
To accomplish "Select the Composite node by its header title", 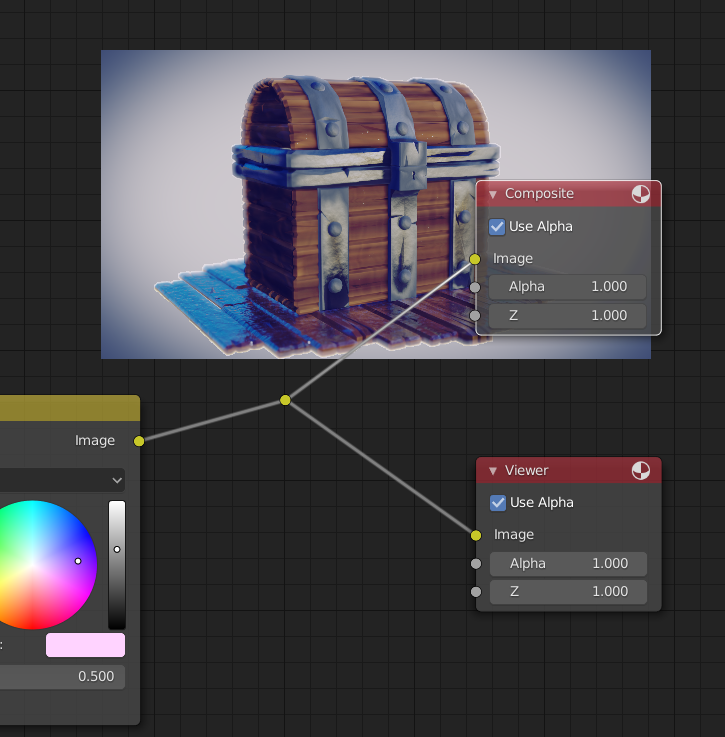I will tap(539, 194).
